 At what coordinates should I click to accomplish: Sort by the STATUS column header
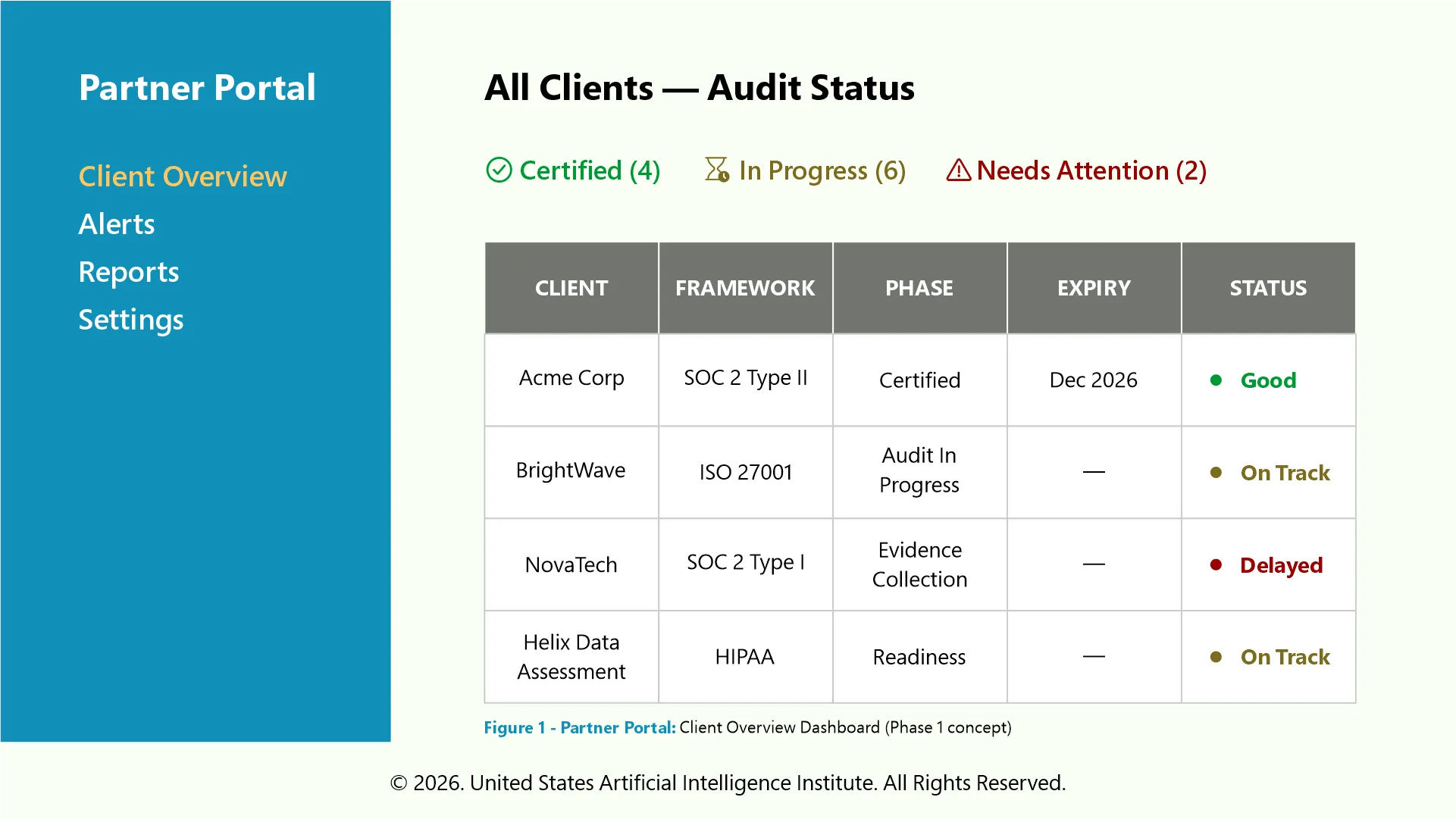pos(1269,288)
